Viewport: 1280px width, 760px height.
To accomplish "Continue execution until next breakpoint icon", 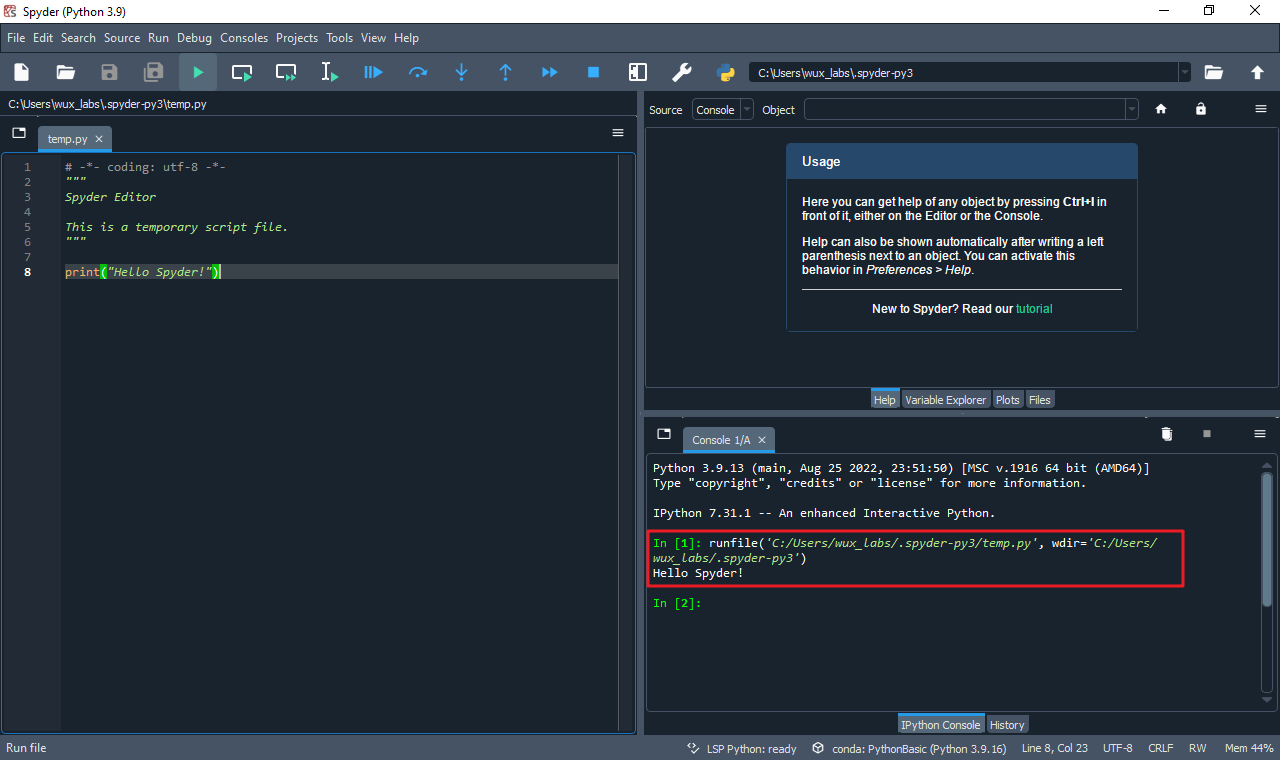I will pyautogui.click(x=550, y=72).
